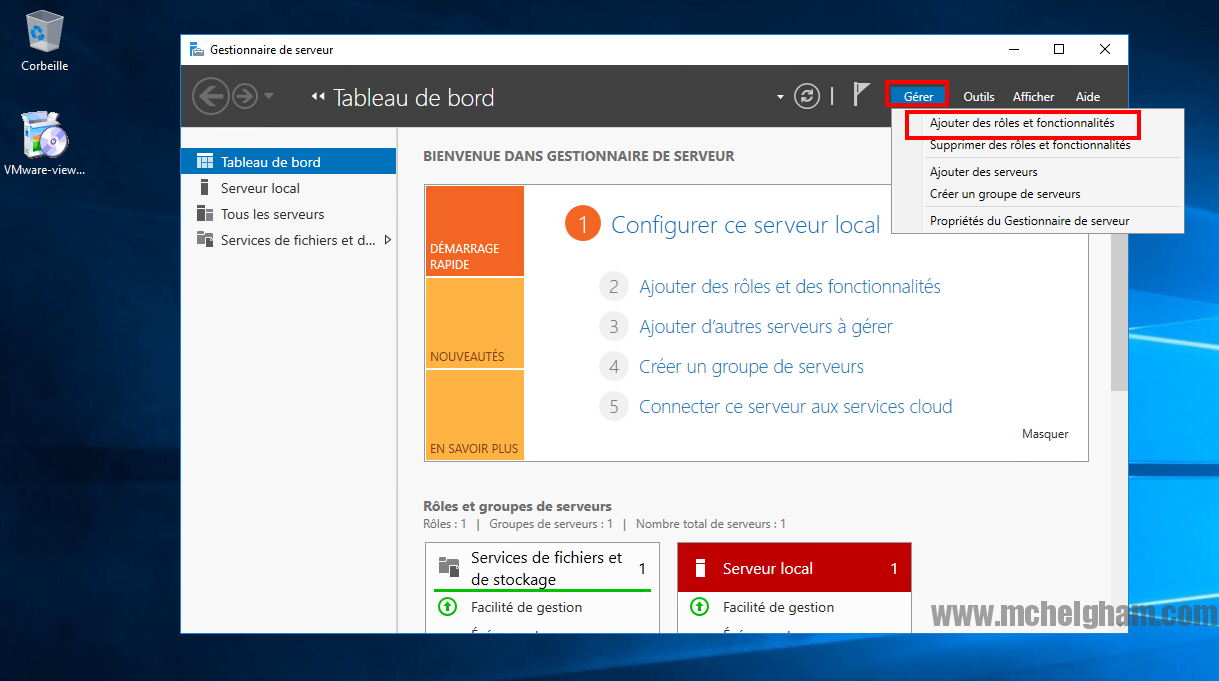Open the notifications flag

point(861,95)
